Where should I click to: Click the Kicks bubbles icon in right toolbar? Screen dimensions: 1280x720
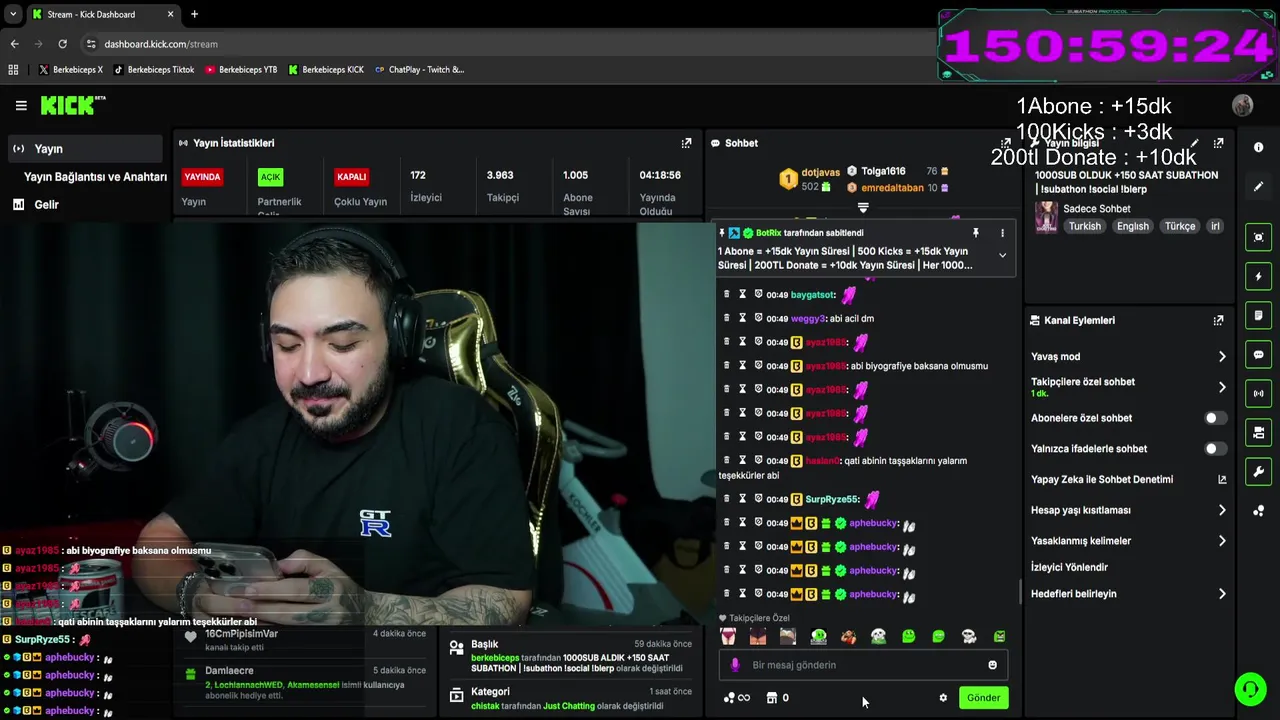[1258, 511]
